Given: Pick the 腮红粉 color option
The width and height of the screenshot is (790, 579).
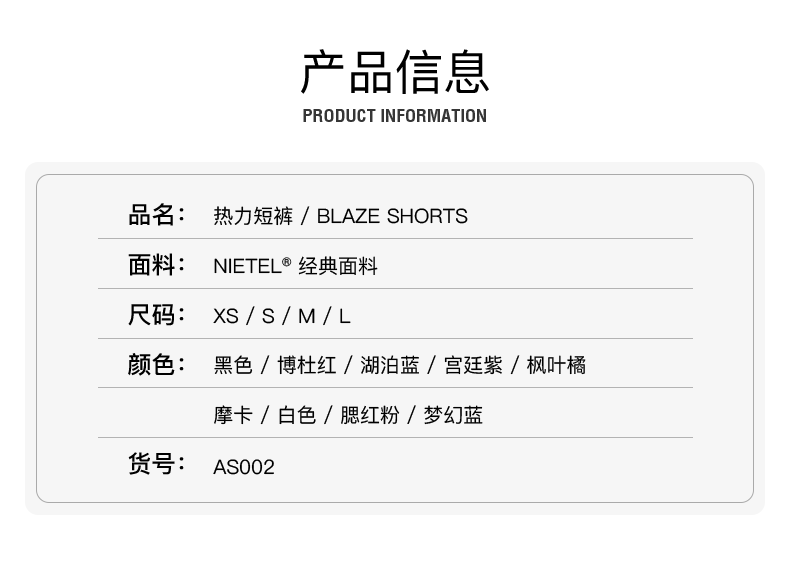Looking at the screenshot, I should tap(369, 415).
